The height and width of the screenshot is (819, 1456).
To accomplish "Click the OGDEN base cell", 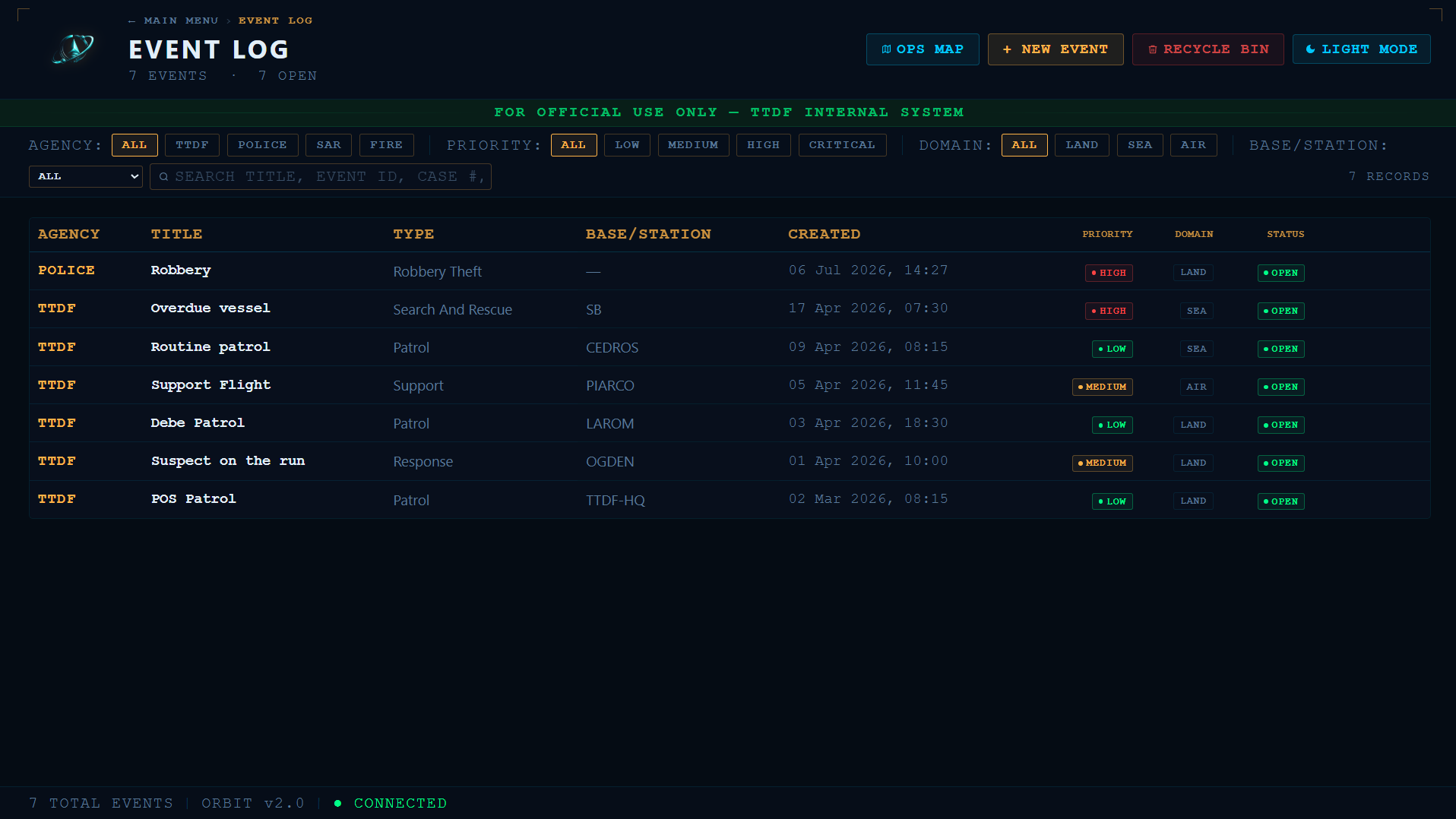I will click(x=609, y=462).
